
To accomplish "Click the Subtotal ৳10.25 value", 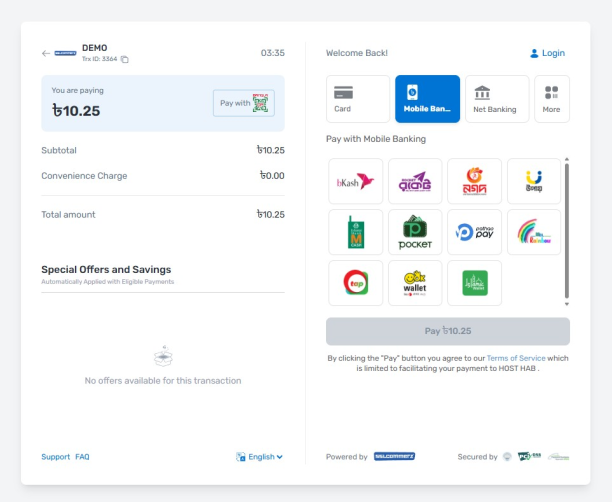I will point(270,150).
